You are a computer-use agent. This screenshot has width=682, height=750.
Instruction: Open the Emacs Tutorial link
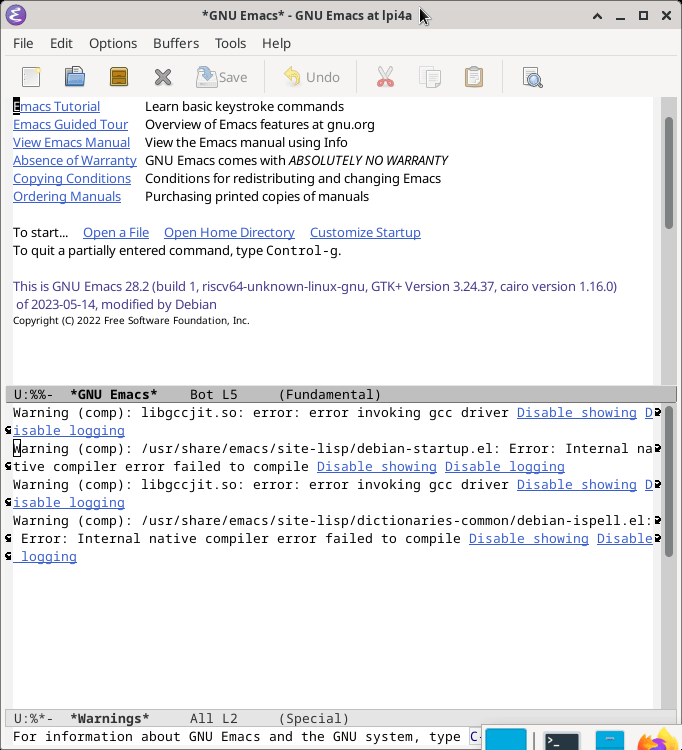click(57, 106)
